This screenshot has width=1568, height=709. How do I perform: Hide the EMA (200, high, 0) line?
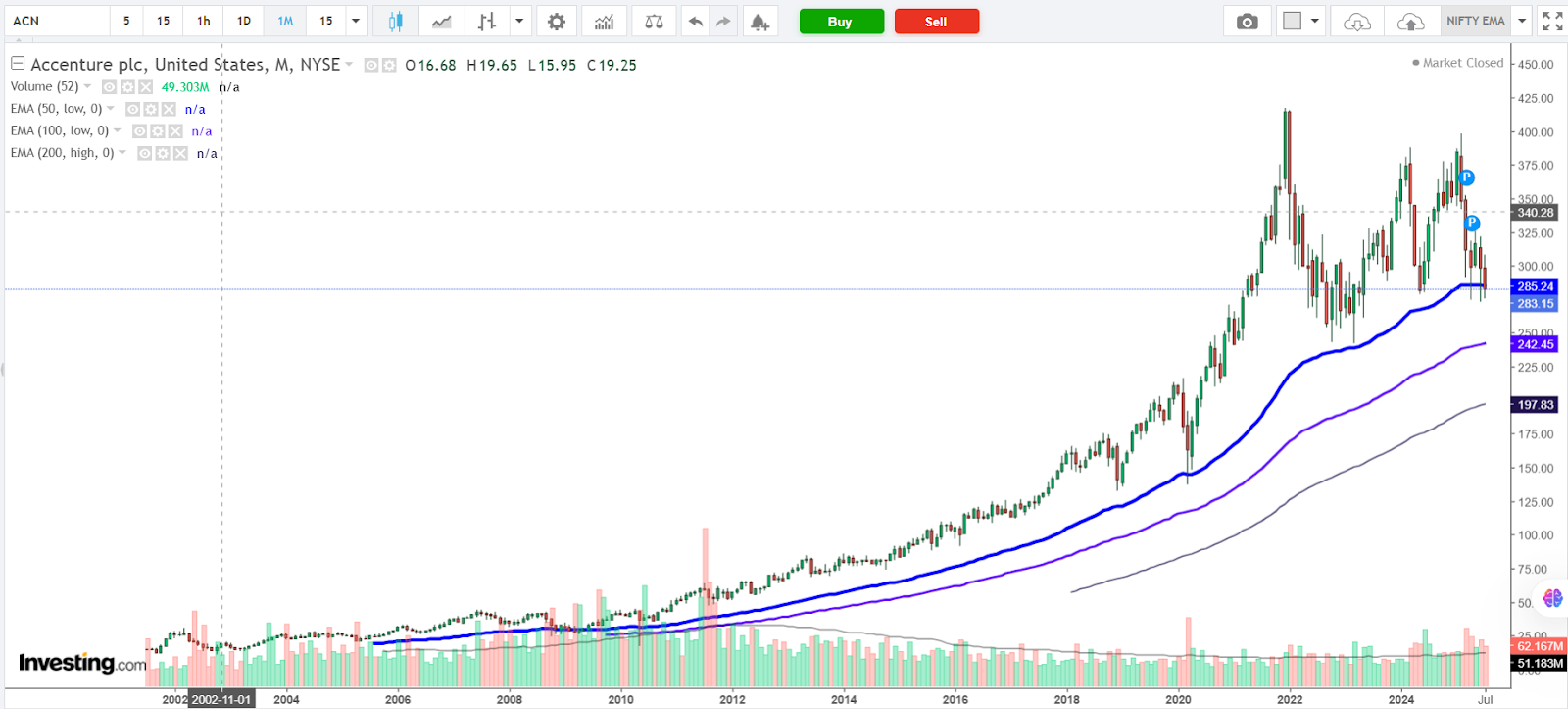point(145,153)
